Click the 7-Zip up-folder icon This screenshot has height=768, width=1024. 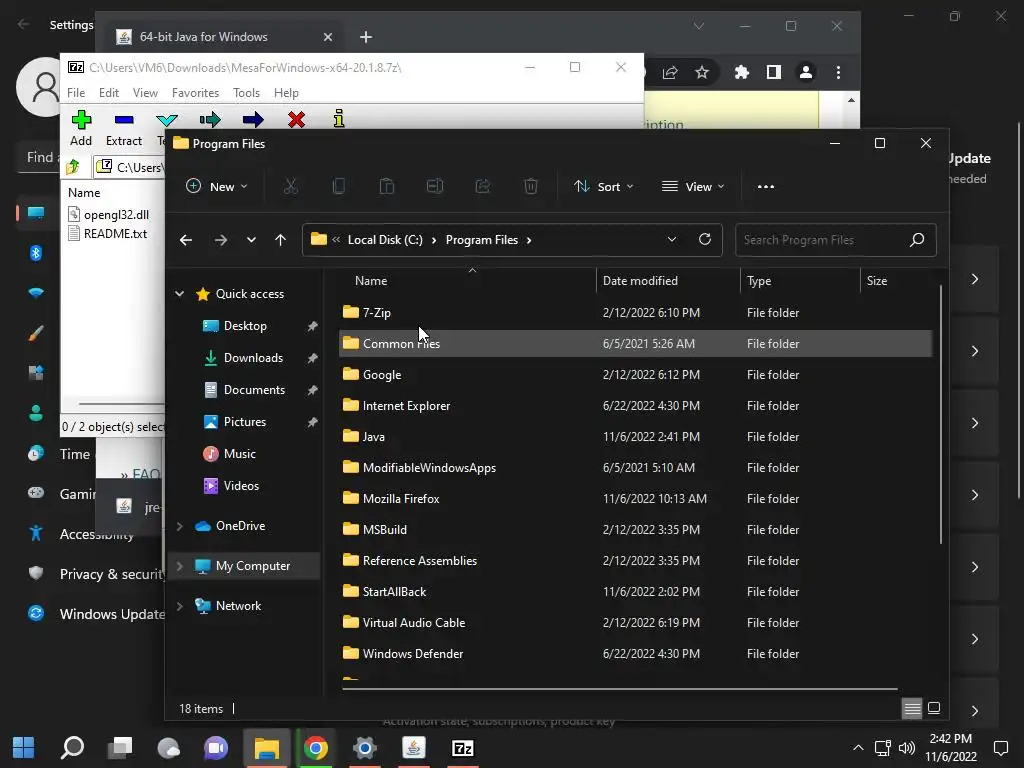tap(73, 167)
